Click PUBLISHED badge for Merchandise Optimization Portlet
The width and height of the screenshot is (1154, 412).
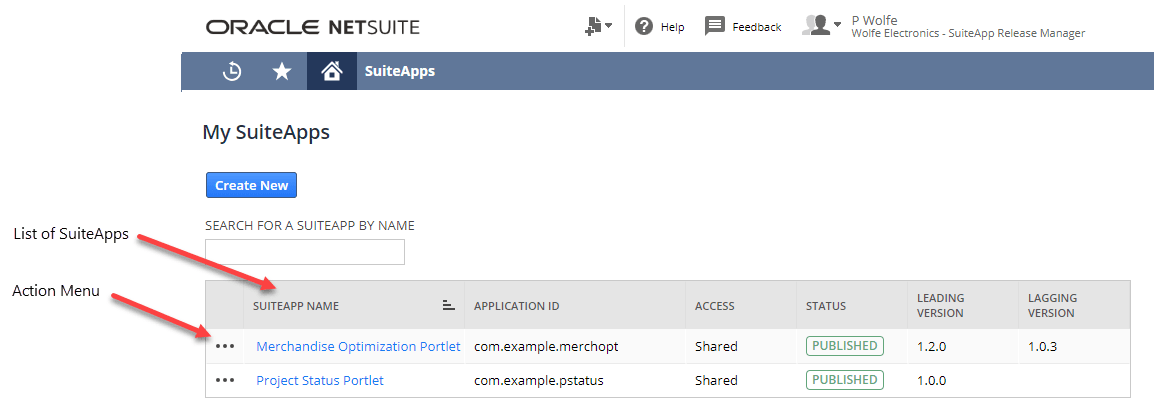tap(845, 346)
